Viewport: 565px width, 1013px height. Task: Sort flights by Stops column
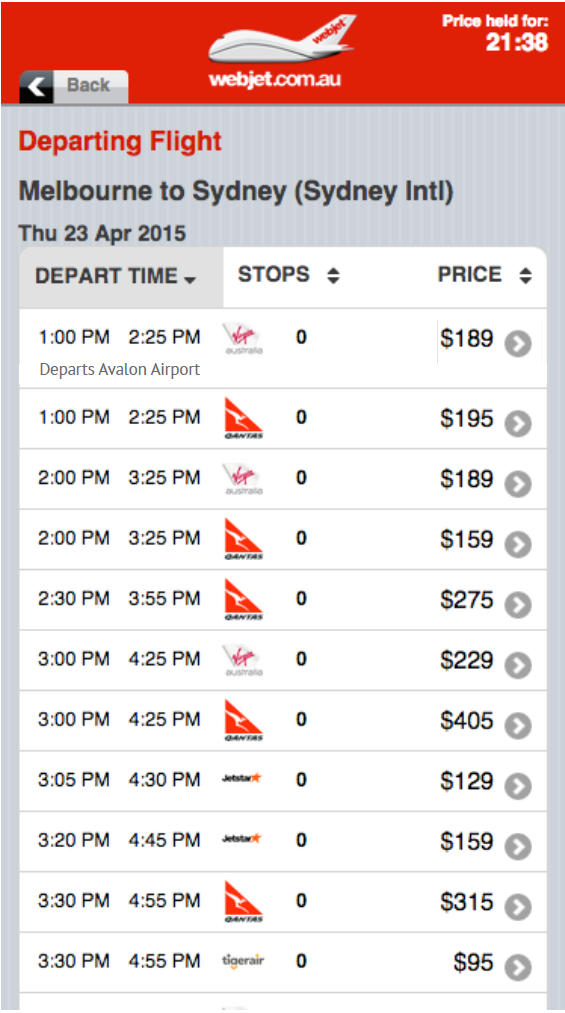click(x=289, y=275)
